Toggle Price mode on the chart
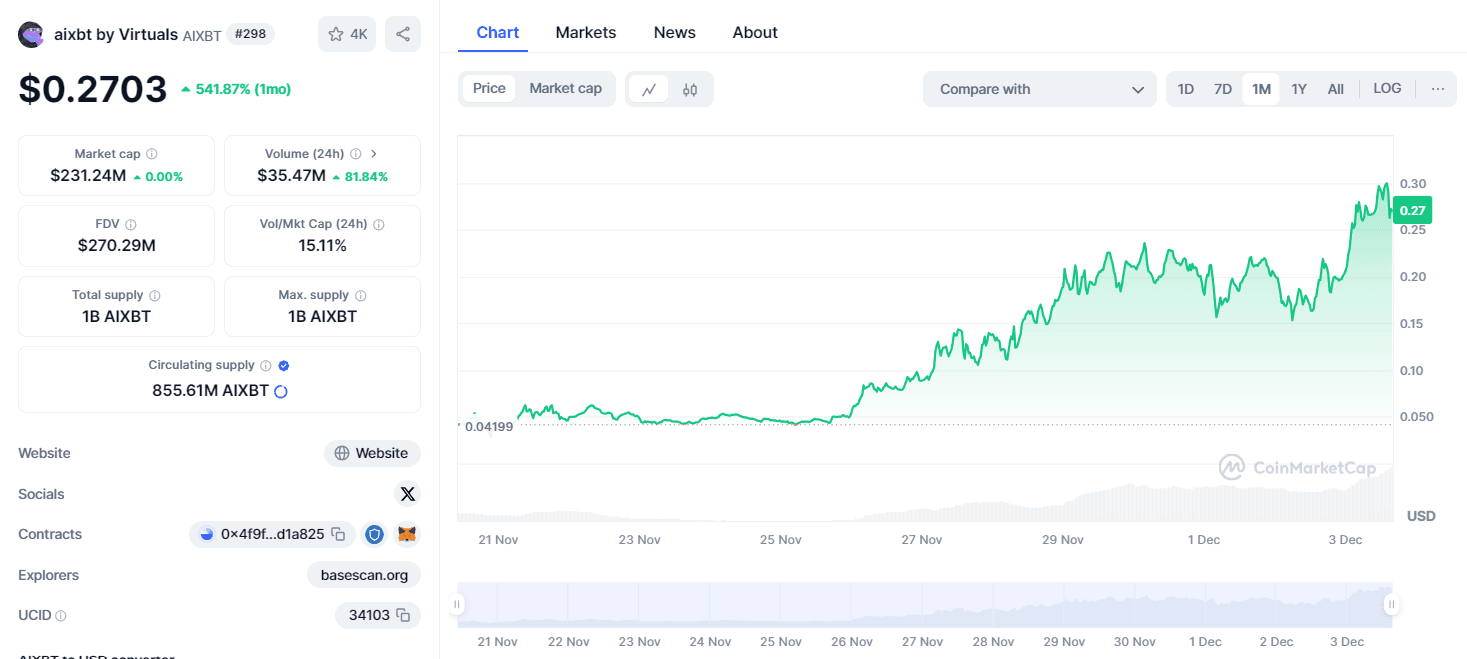 click(489, 88)
